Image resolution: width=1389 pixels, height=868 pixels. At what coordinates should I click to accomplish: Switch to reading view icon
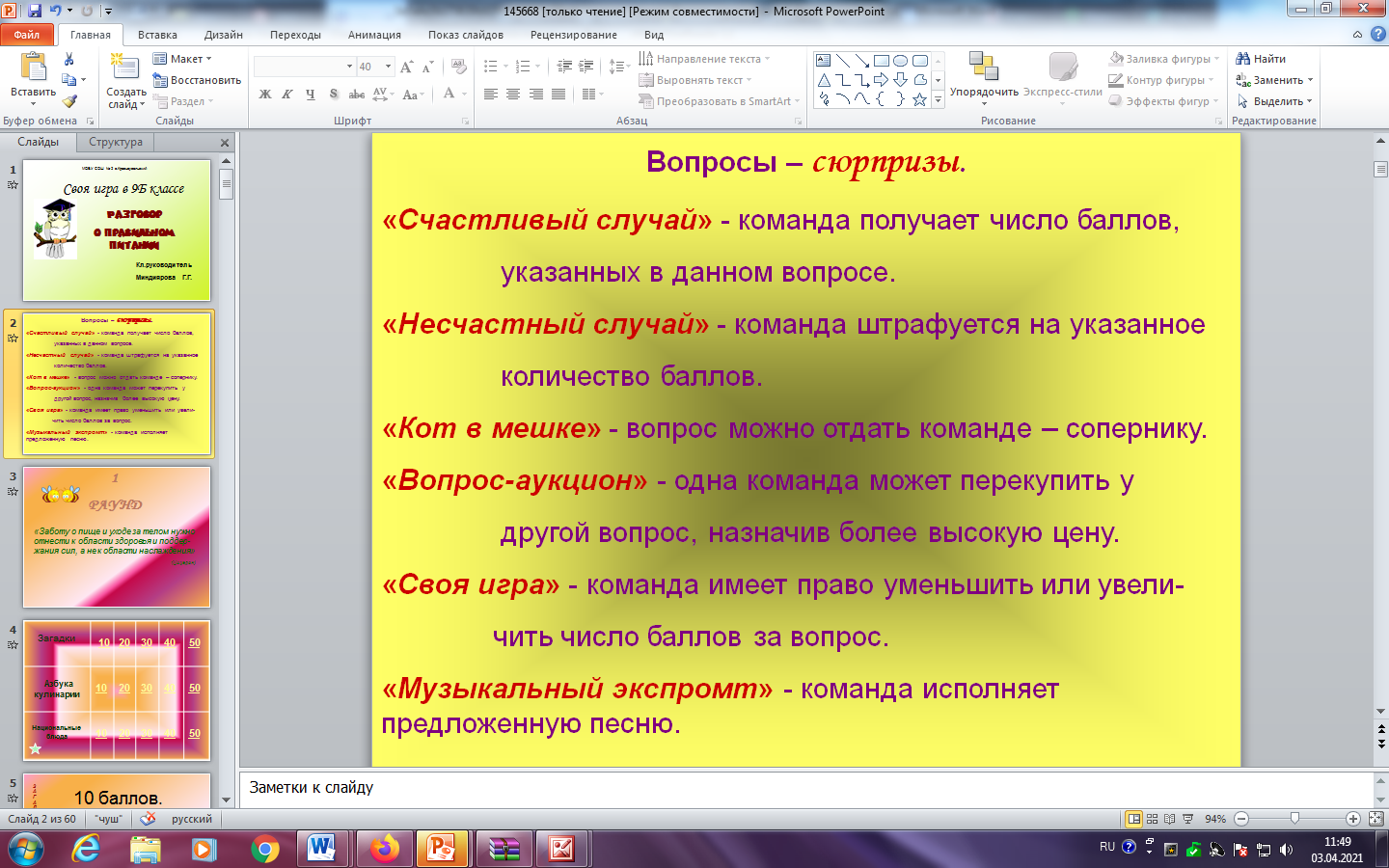(1169, 819)
